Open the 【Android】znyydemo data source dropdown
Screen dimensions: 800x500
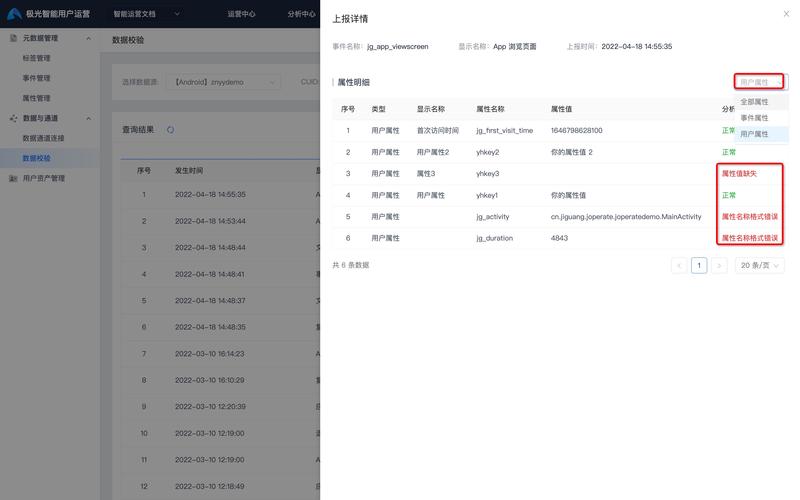click(223, 82)
